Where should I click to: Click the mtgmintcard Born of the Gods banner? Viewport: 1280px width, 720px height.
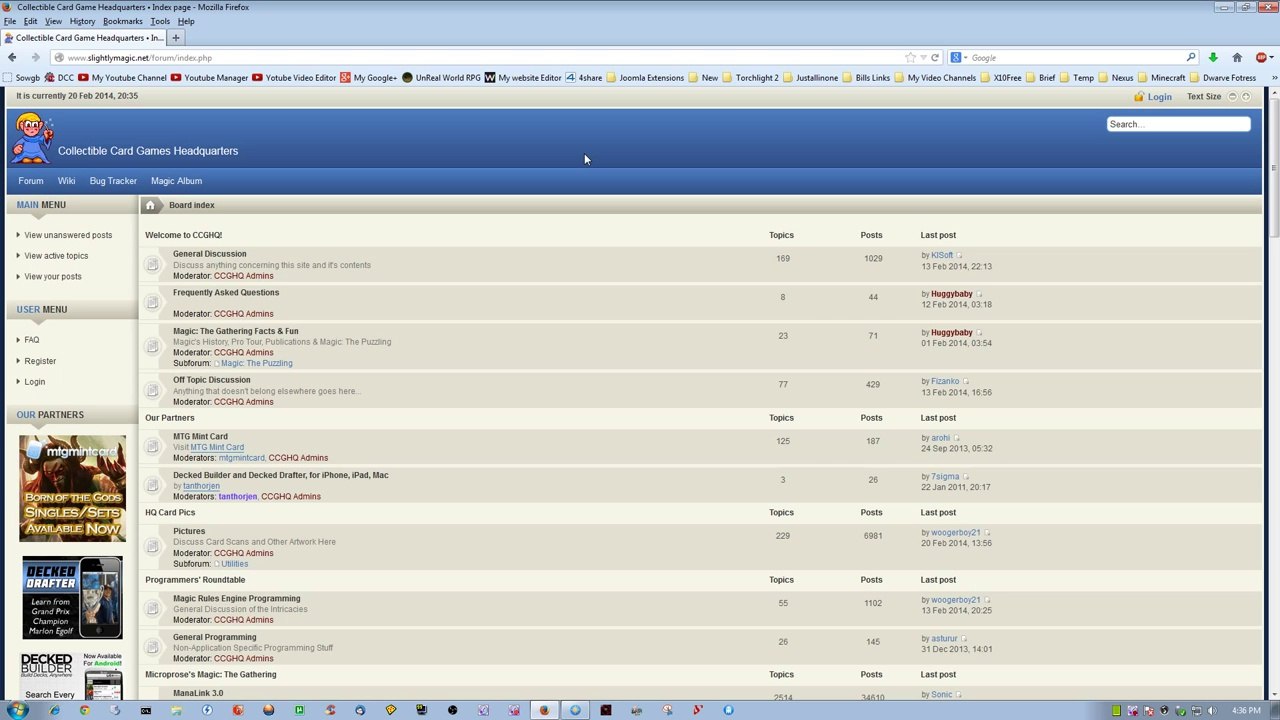tap(72, 489)
